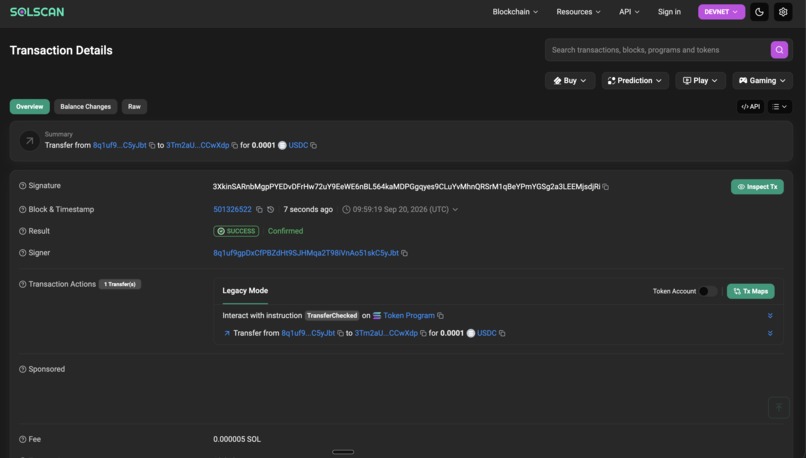This screenshot has width=806, height=458.
Task: Click Sign in
Action: [x=669, y=12]
